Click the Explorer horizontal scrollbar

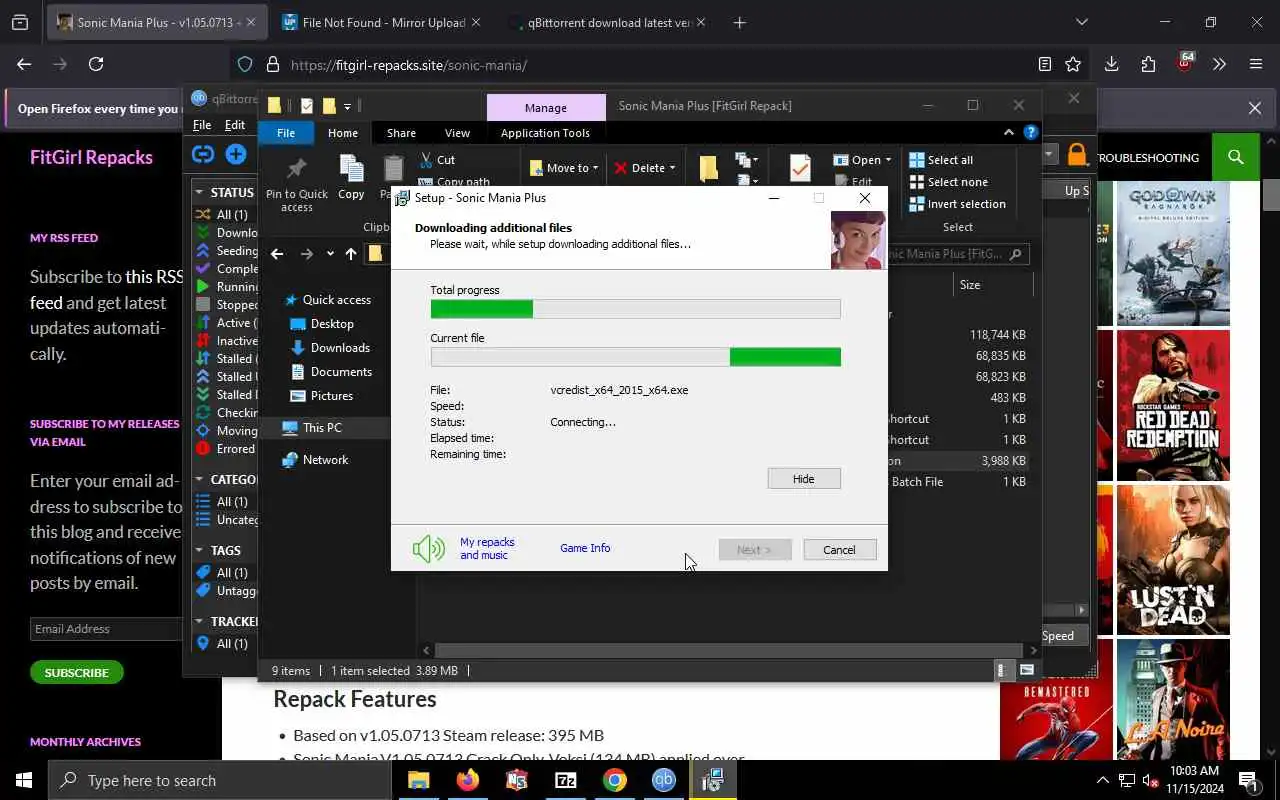(x=729, y=650)
